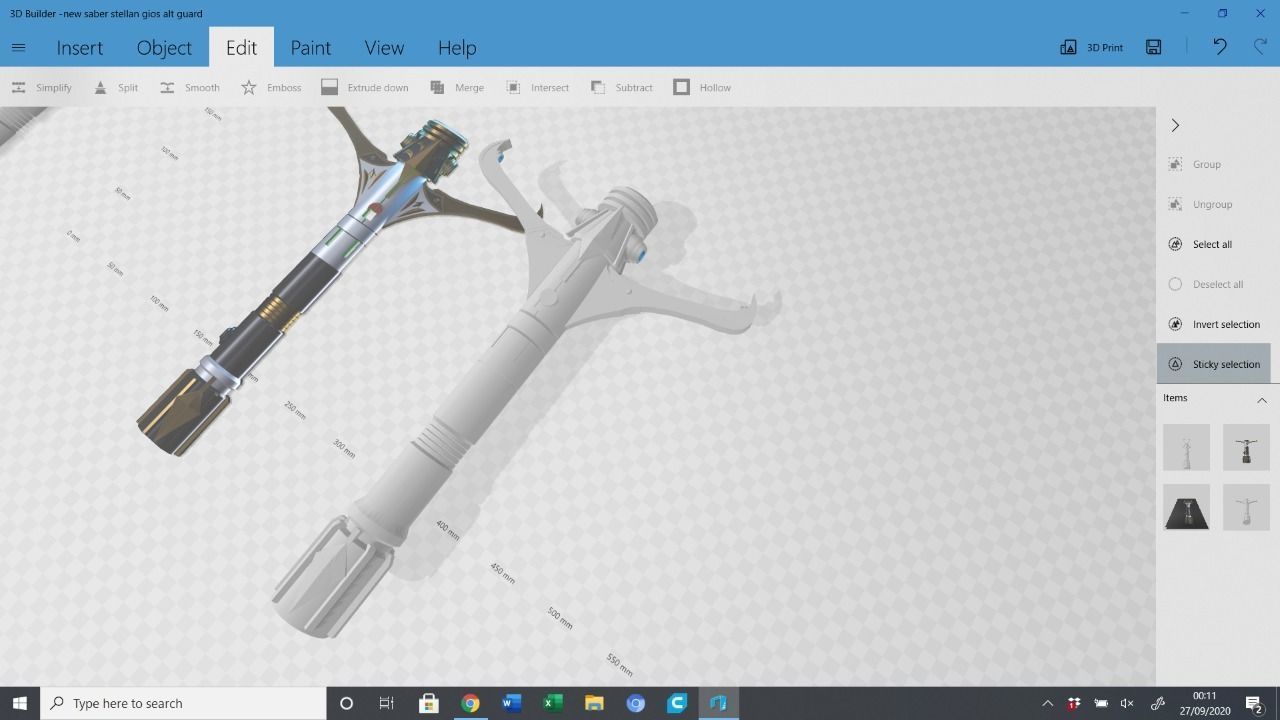Open Microsoft Store from the taskbar
This screenshot has width=1280, height=720.
point(428,703)
